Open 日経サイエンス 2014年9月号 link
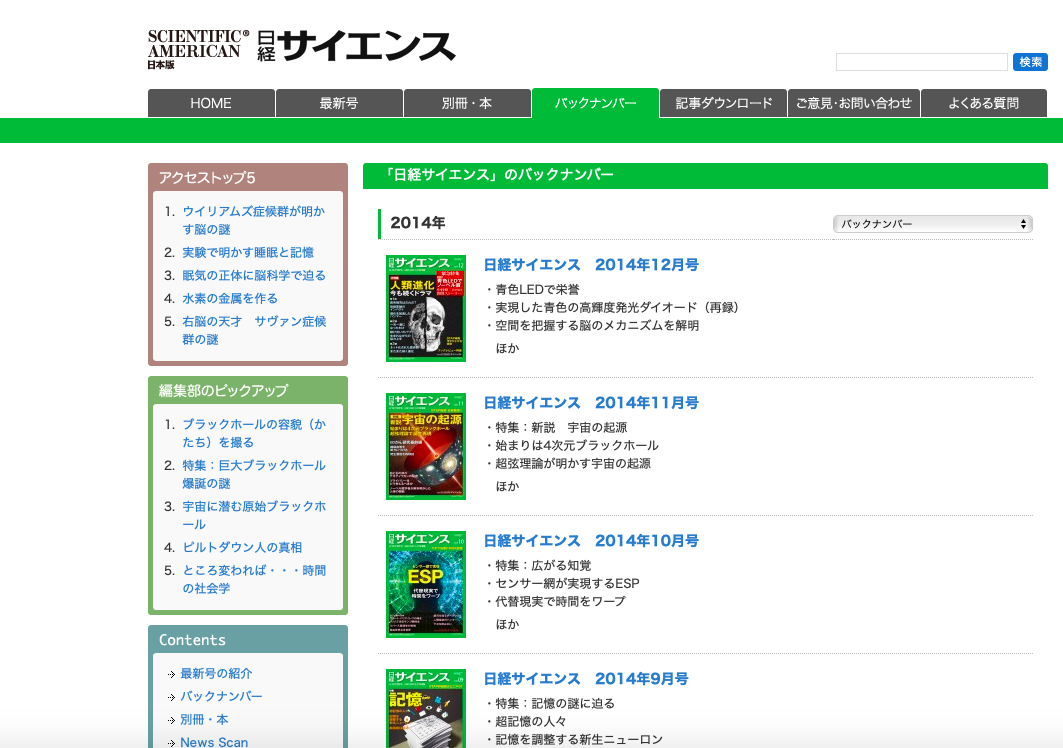 [x=586, y=679]
